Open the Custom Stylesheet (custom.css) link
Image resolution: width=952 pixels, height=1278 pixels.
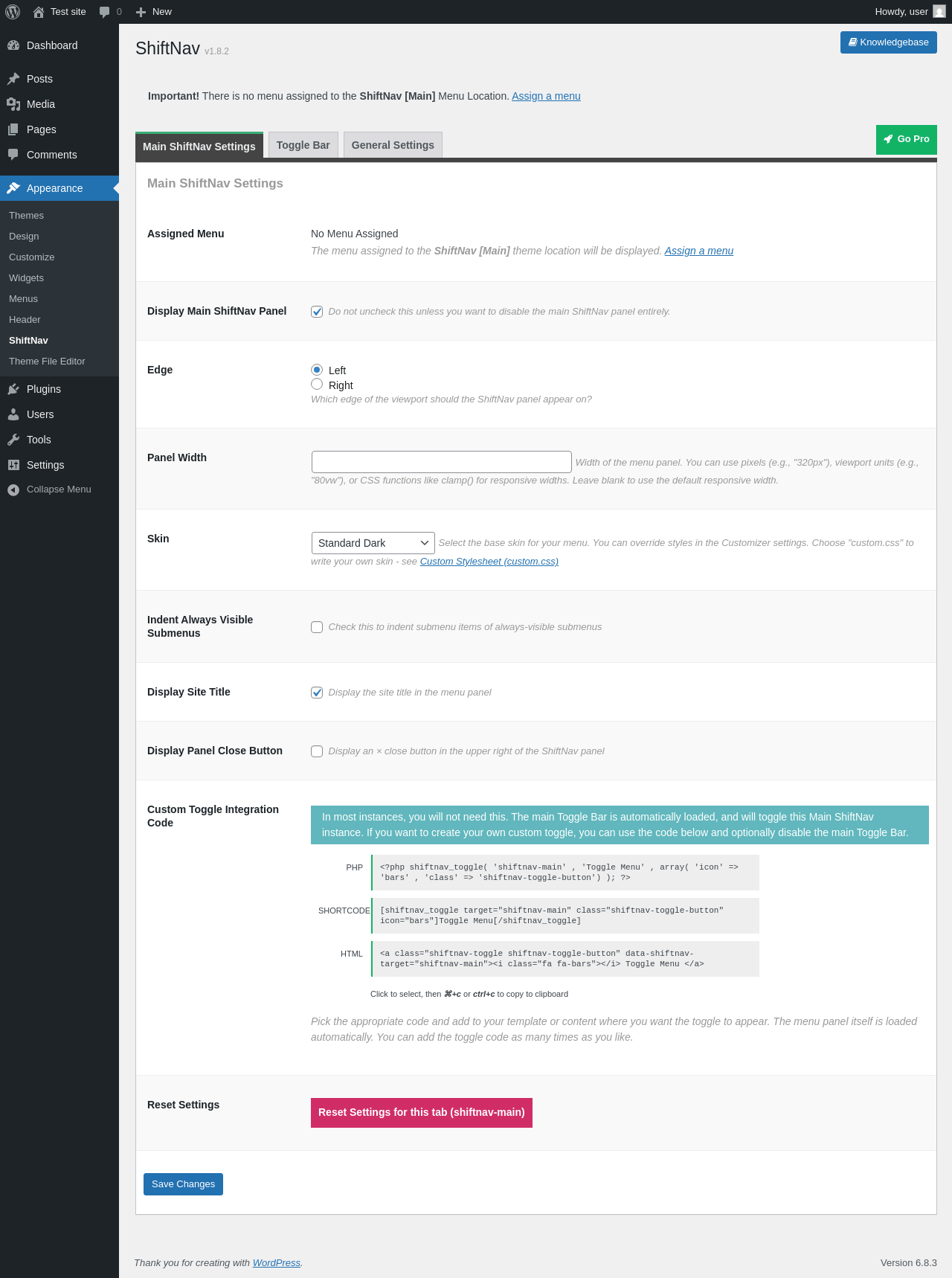click(489, 562)
